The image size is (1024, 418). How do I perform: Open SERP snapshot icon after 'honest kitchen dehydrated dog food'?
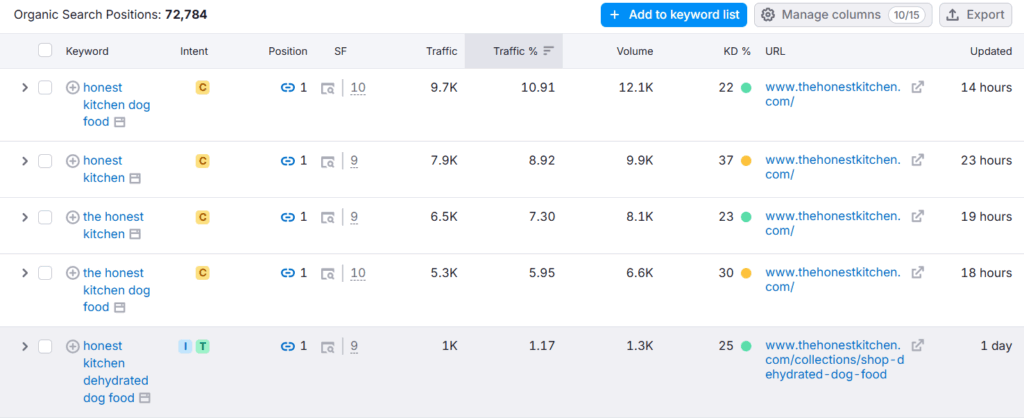[x=144, y=398]
